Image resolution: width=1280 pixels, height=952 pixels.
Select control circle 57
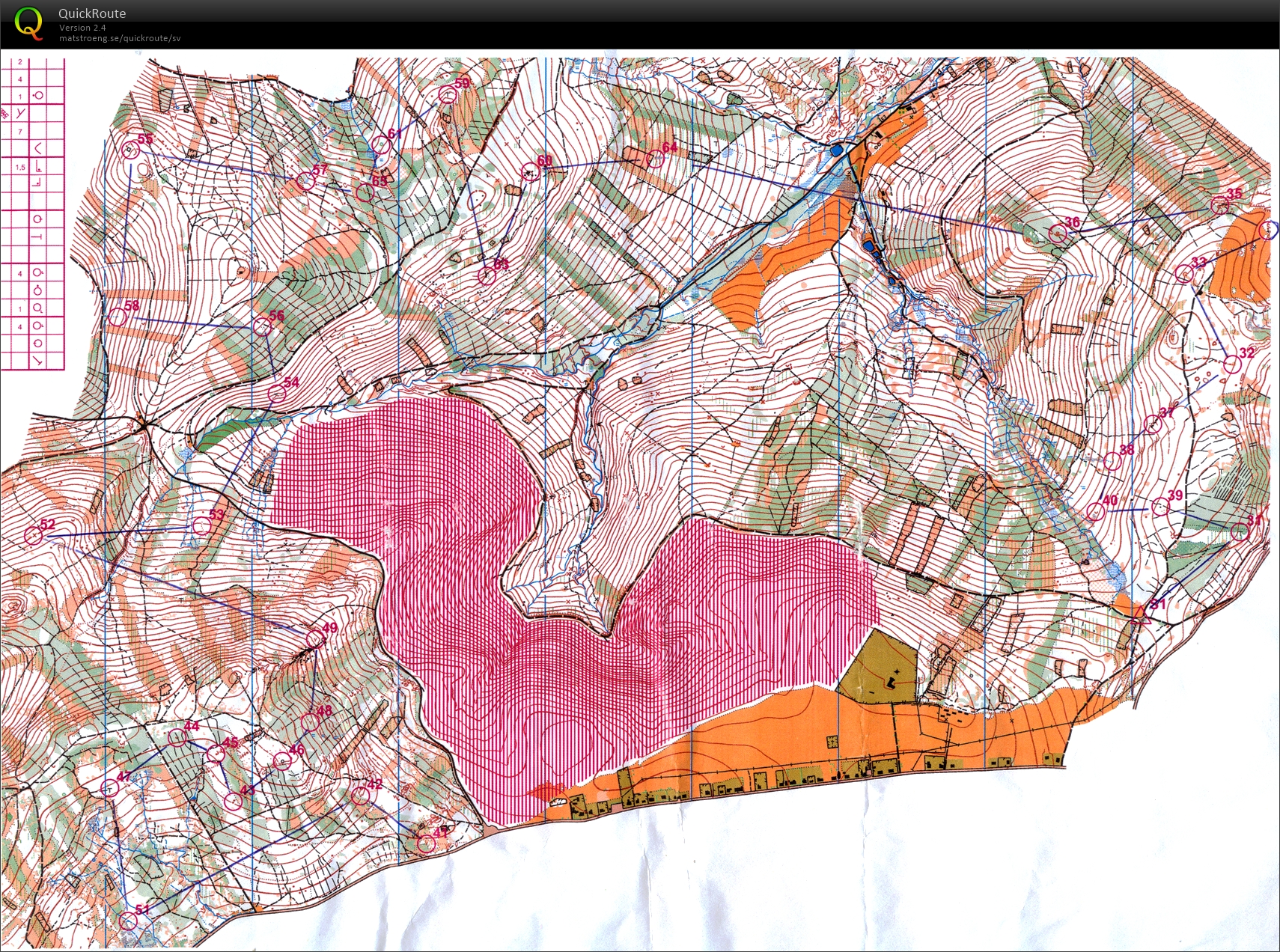(x=305, y=181)
